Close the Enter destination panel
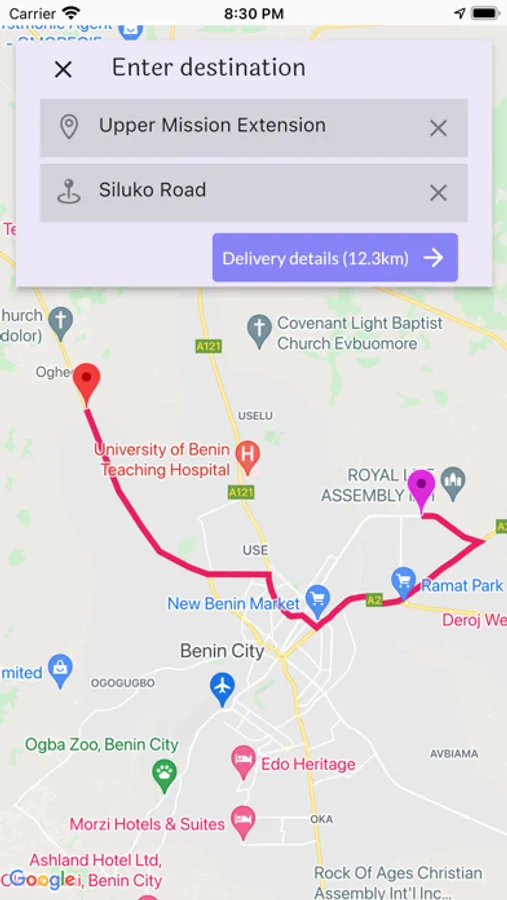Viewport: 507px width, 900px height. [63, 69]
